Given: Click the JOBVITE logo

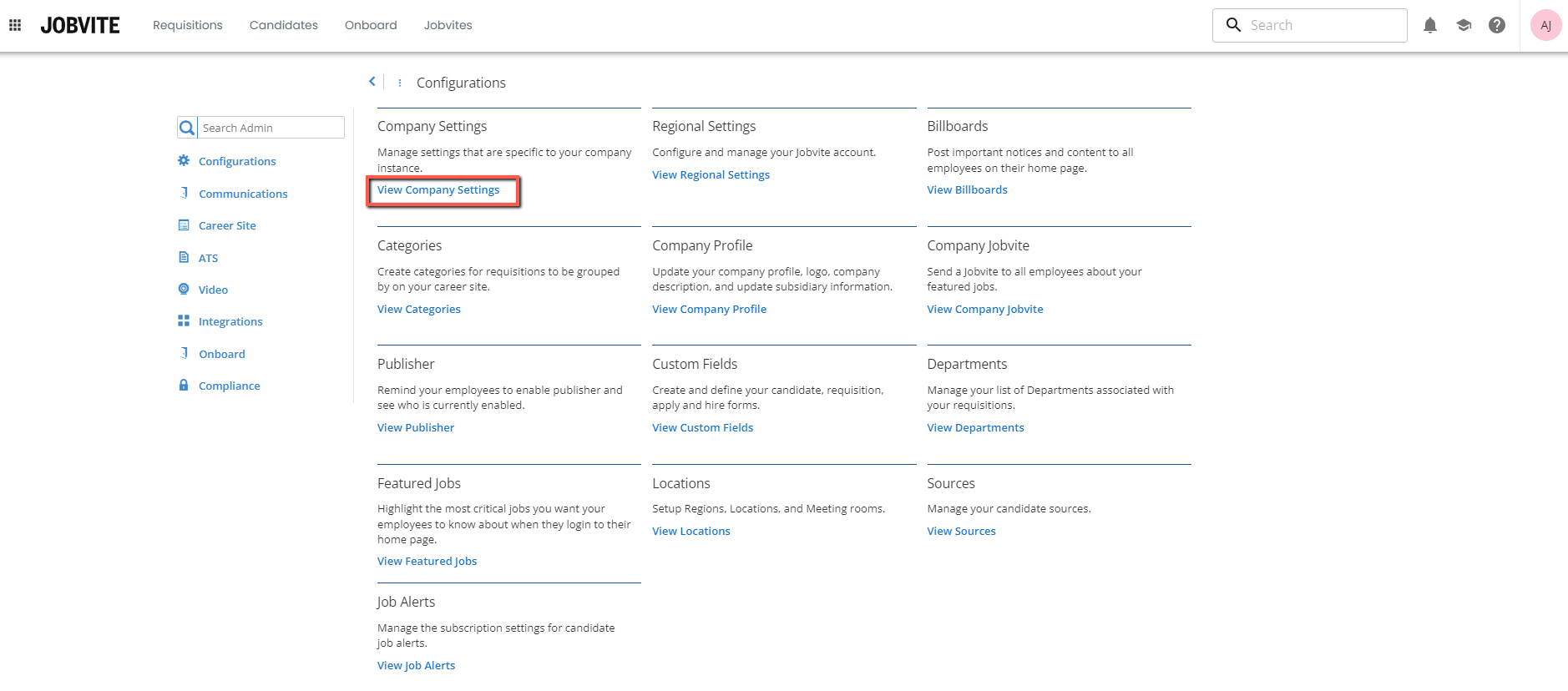Looking at the screenshot, I should pyautogui.click(x=80, y=25).
